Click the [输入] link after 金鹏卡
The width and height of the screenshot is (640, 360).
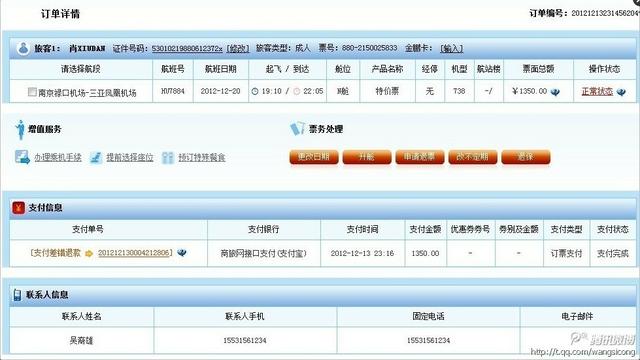click(451, 48)
